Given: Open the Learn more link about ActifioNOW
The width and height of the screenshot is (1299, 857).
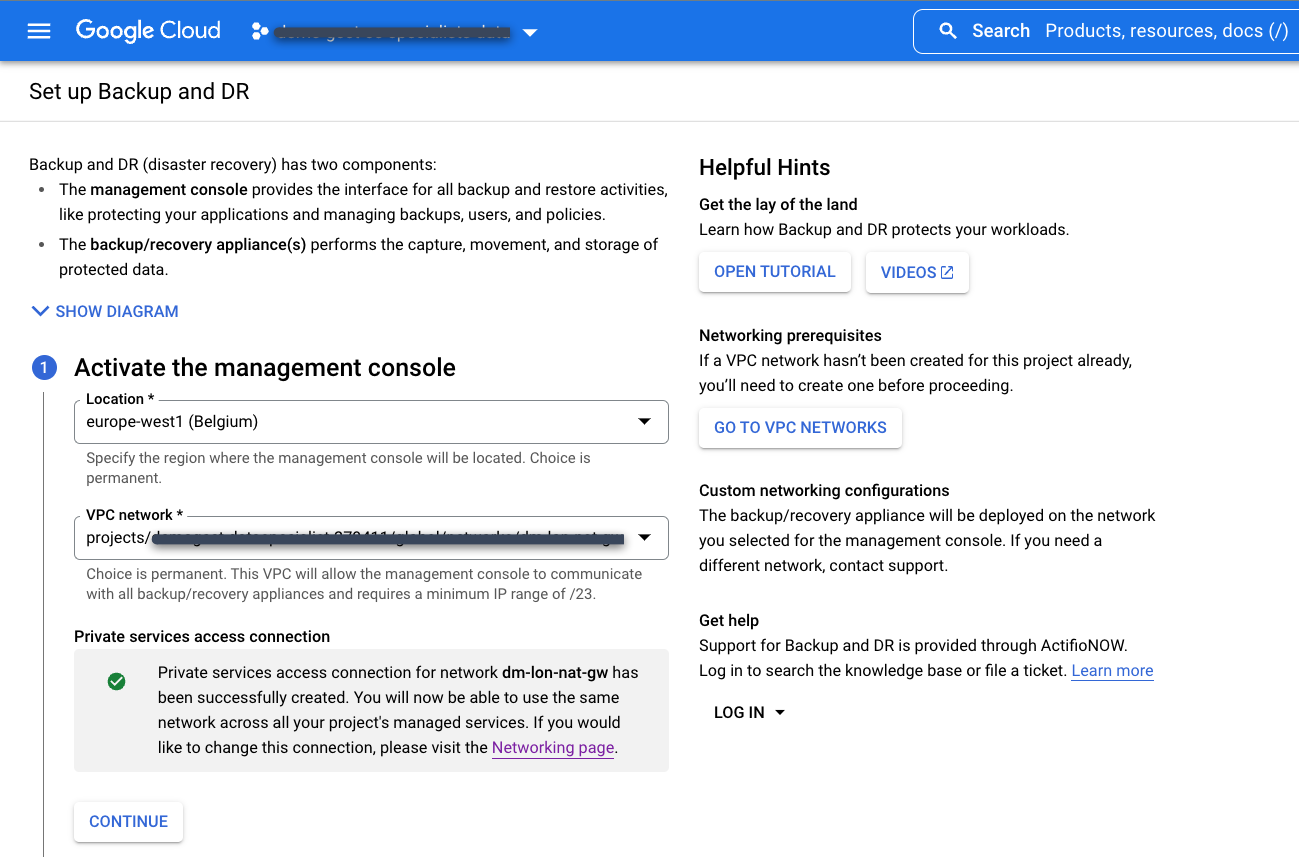Looking at the screenshot, I should tap(1111, 670).
